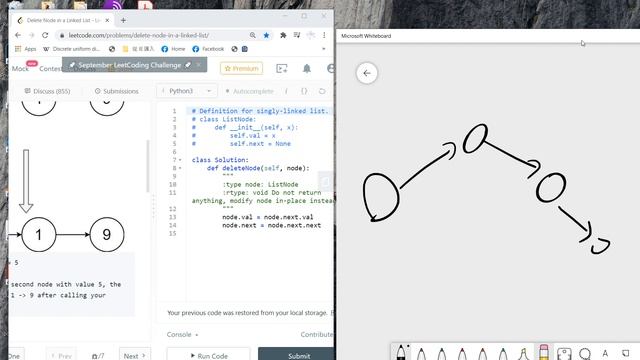Image resolution: width=640 pixels, height=360 pixels.
Task: Click the linked list node labeled 1
Action: click(39, 234)
